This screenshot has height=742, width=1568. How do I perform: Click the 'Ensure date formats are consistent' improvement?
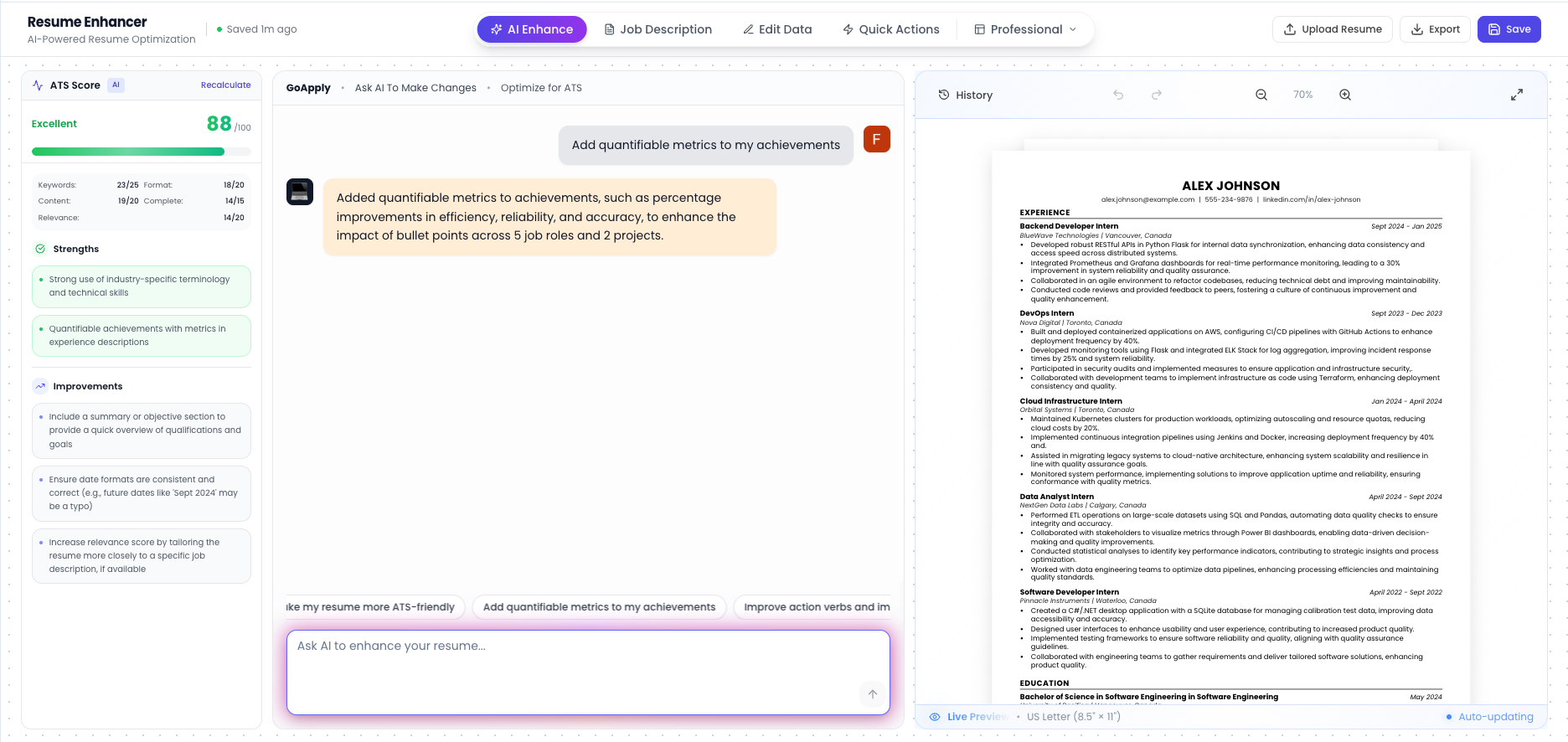coord(142,493)
